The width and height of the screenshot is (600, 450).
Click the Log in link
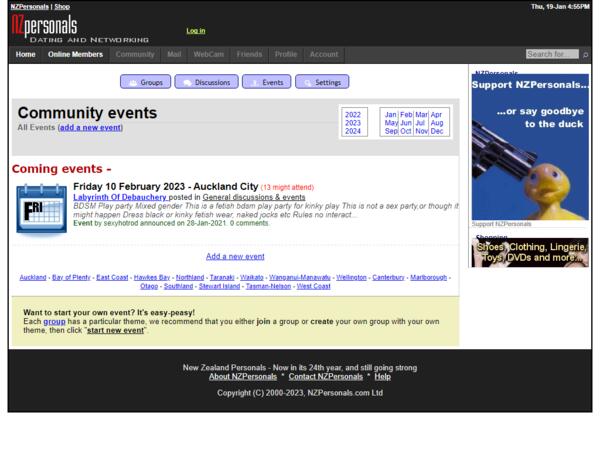(x=196, y=31)
